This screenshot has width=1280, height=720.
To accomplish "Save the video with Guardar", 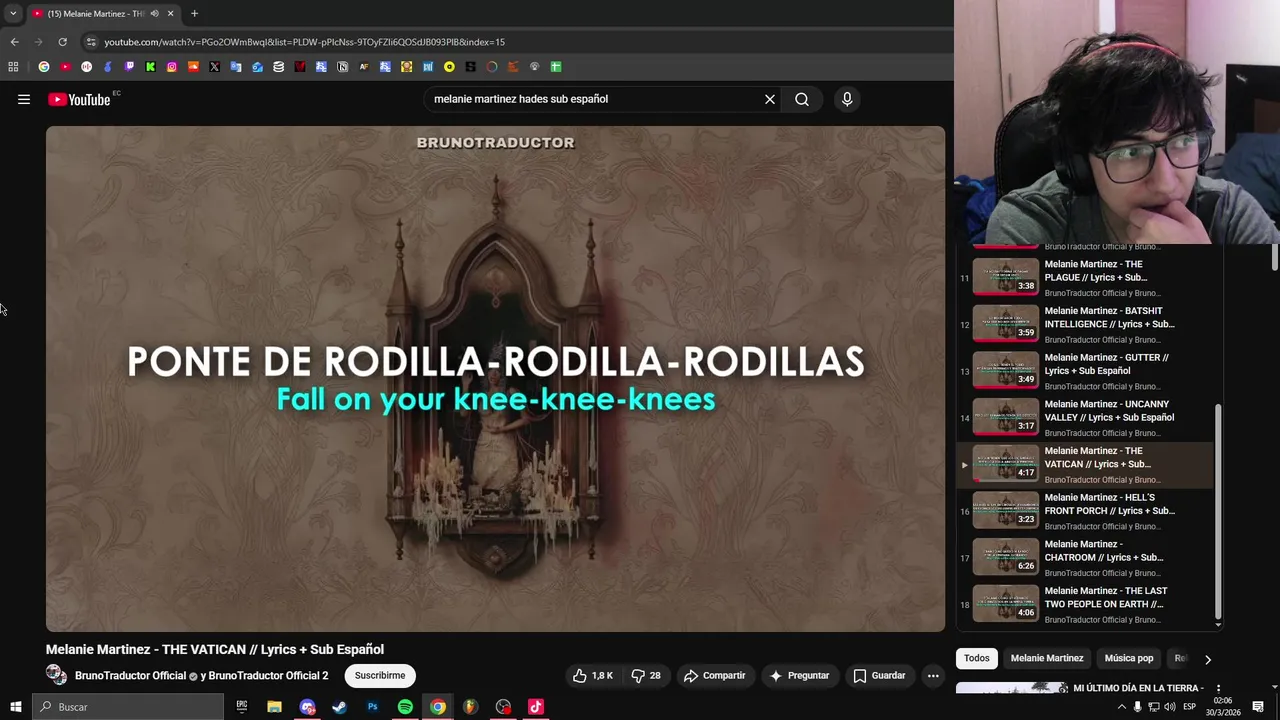I will tap(879, 676).
